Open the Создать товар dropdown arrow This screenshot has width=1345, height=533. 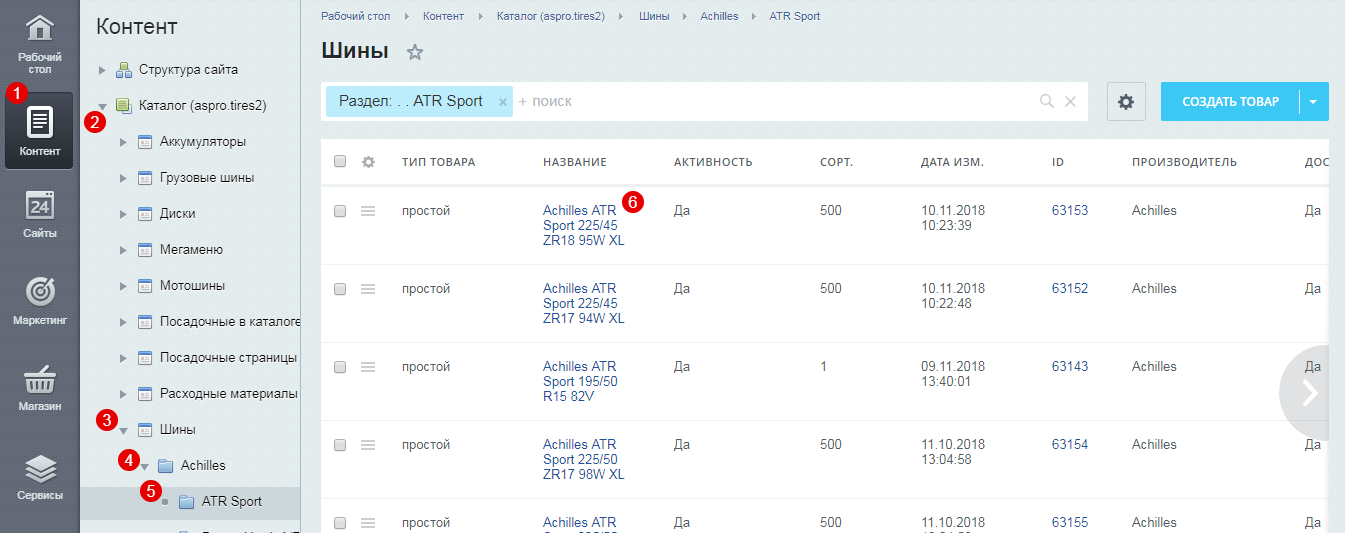1314,102
